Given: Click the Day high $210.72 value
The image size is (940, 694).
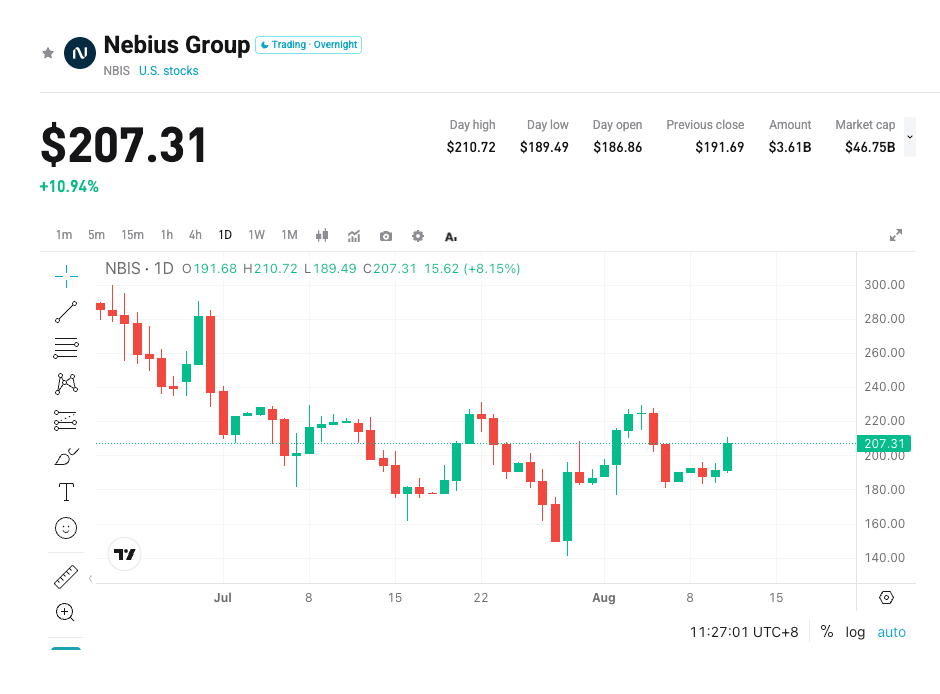Looking at the screenshot, I should pyautogui.click(x=471, y=147).
